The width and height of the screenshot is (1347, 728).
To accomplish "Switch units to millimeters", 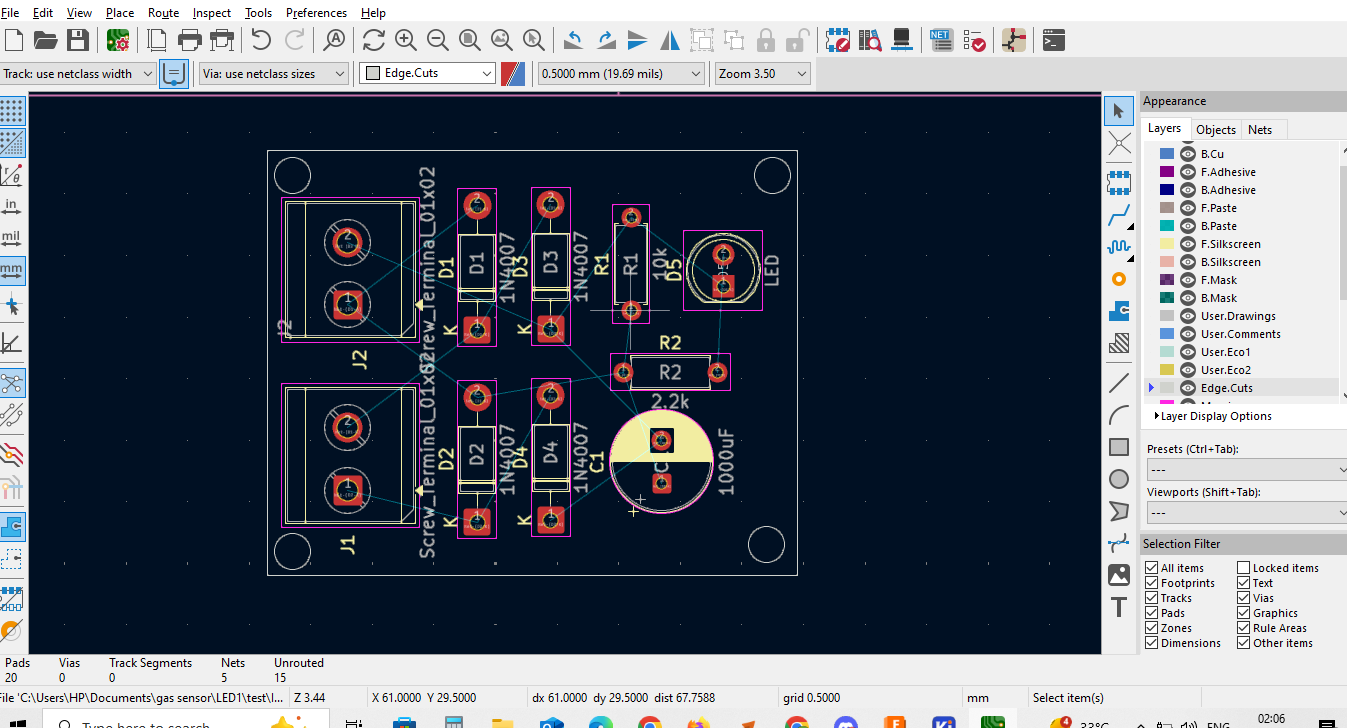I will point(12,271).
